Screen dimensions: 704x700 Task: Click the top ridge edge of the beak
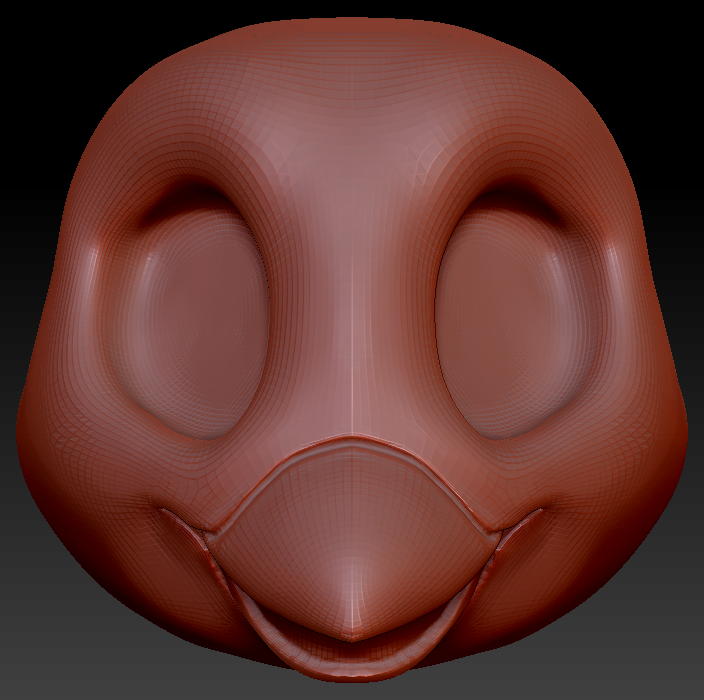[x=350, y=438]
